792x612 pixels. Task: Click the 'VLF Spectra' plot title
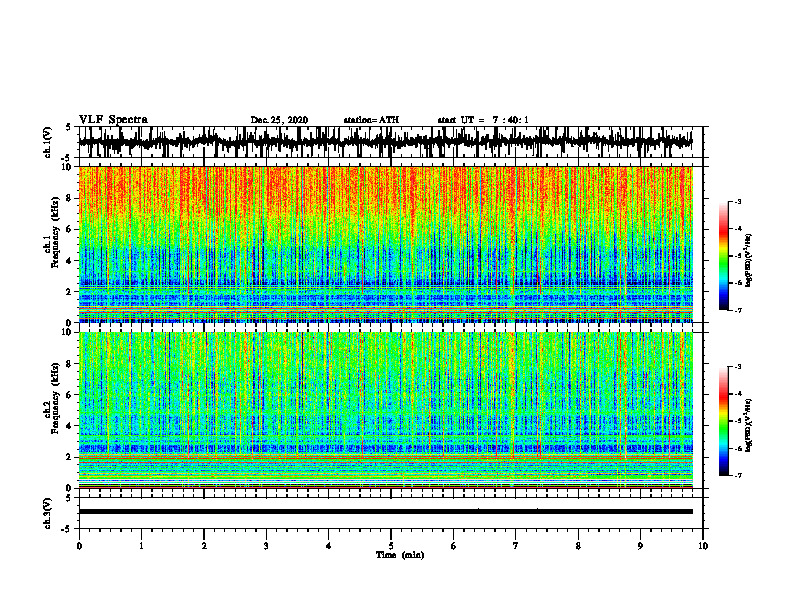coord(113,120)
